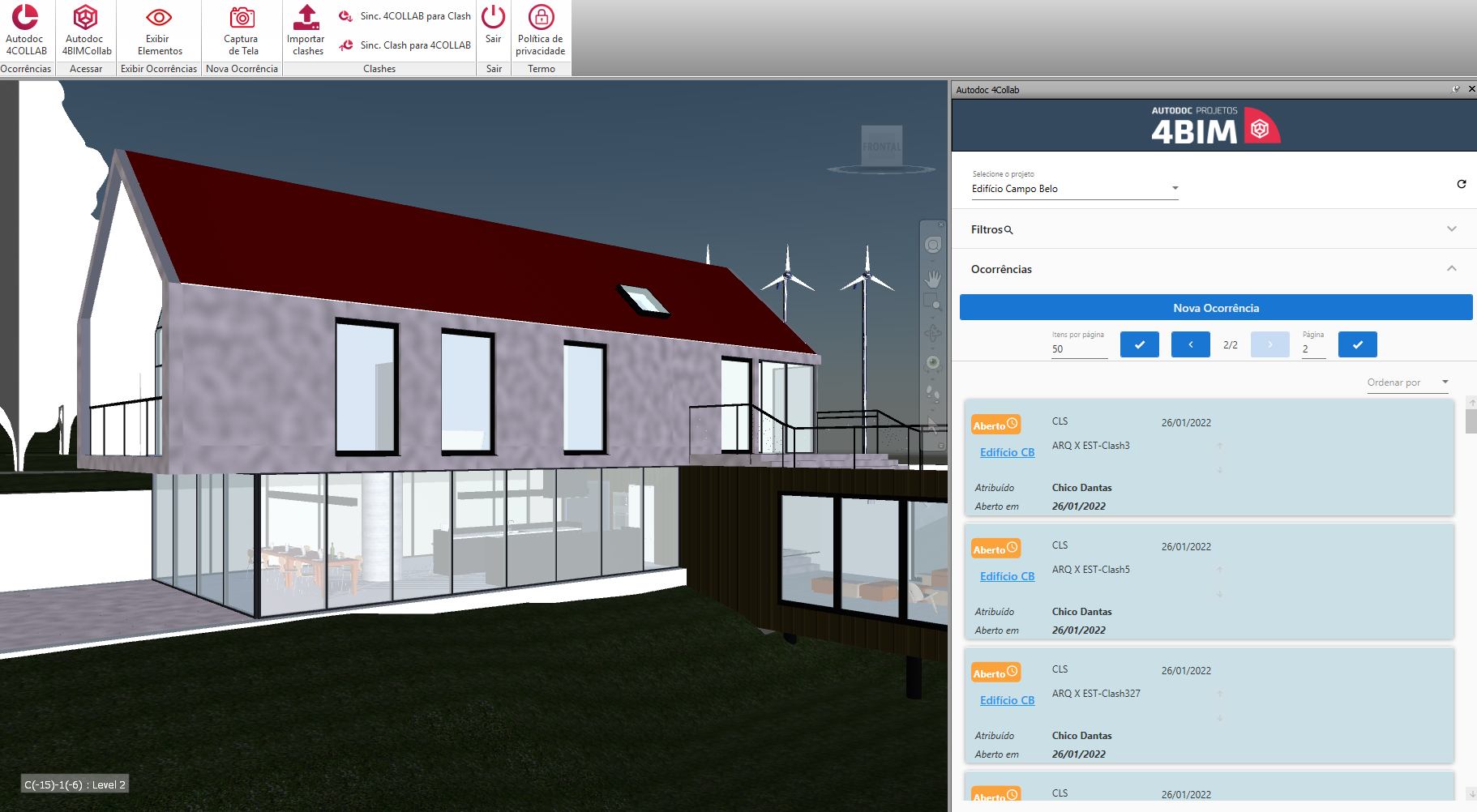This screenshot has height=812, width=1477.
Task: Open navigation bar customize menu at bottom
Action: pos(941,445)
